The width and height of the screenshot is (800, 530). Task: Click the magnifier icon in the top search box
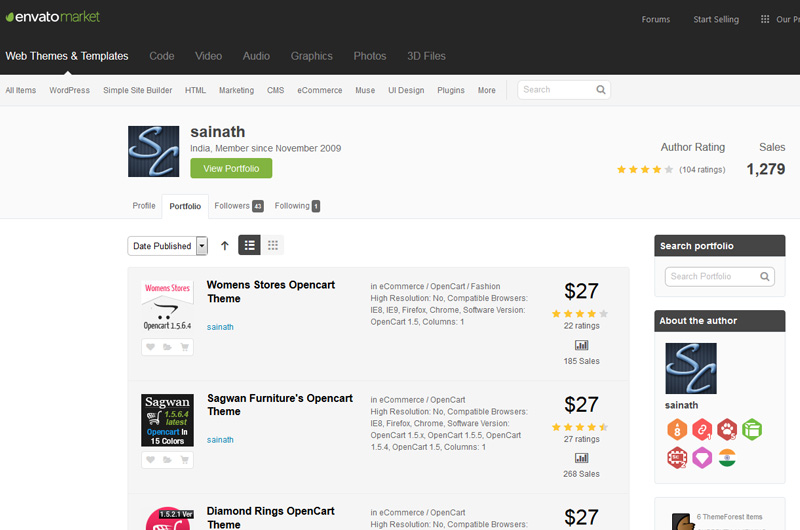click(x=601, y=90)
